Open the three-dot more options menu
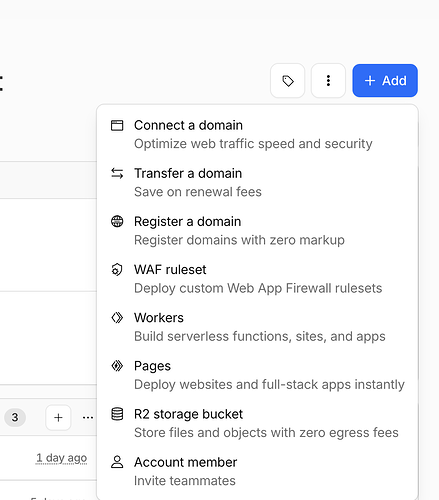Screen dimensions: 439x500 tap(328, 81)
